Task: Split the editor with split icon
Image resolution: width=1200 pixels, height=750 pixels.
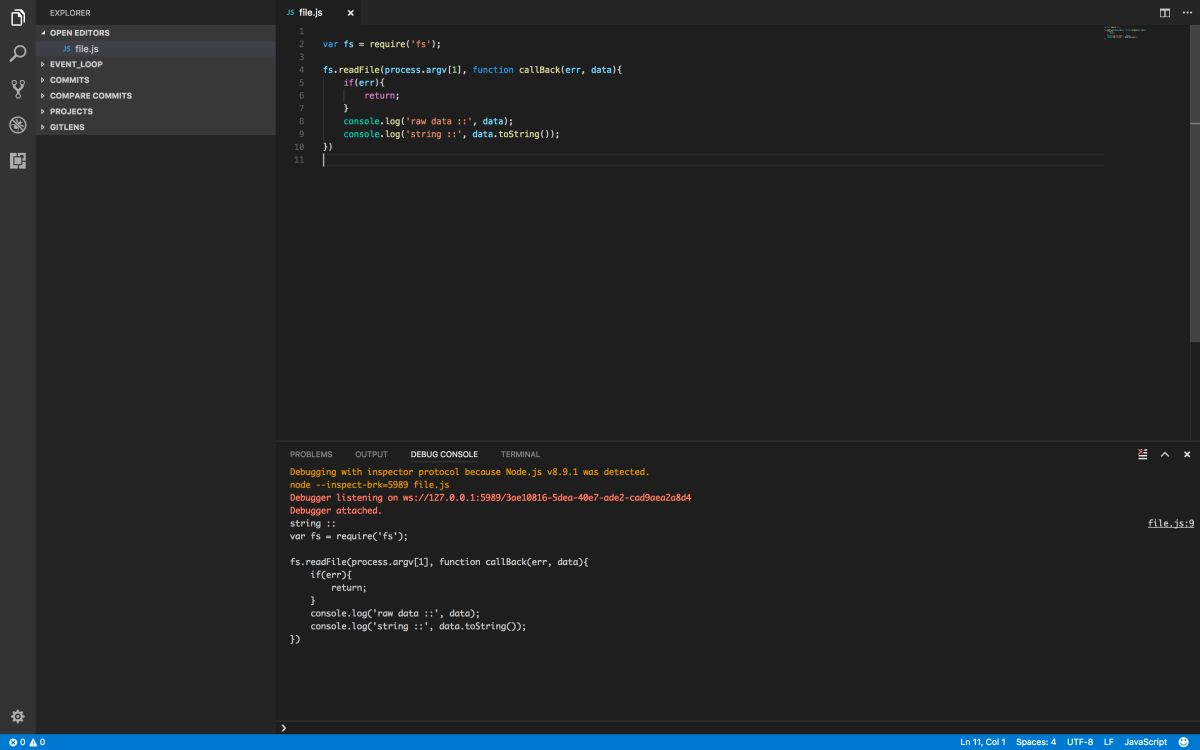Action: click(x=1164, y=13)
